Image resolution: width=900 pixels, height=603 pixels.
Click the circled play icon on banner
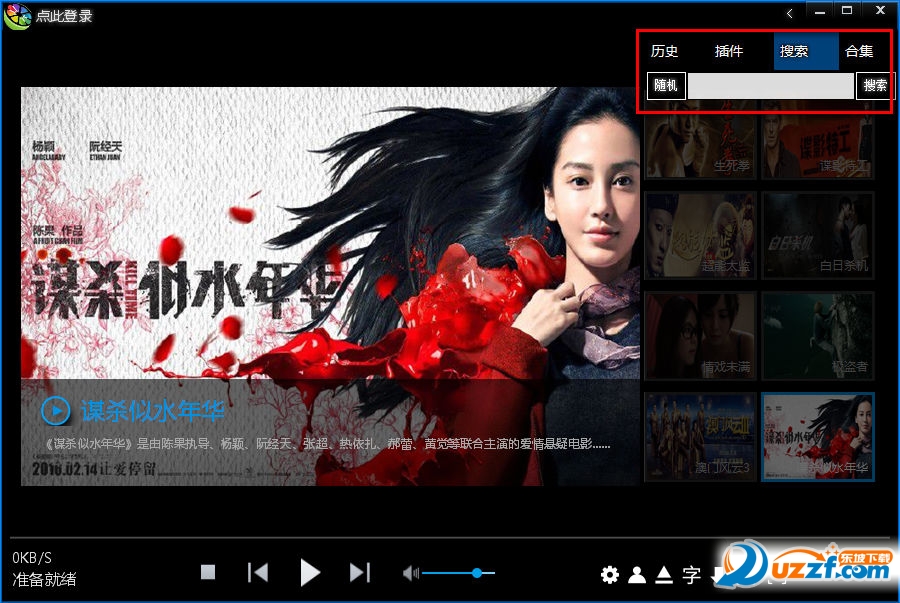[56, 411]
